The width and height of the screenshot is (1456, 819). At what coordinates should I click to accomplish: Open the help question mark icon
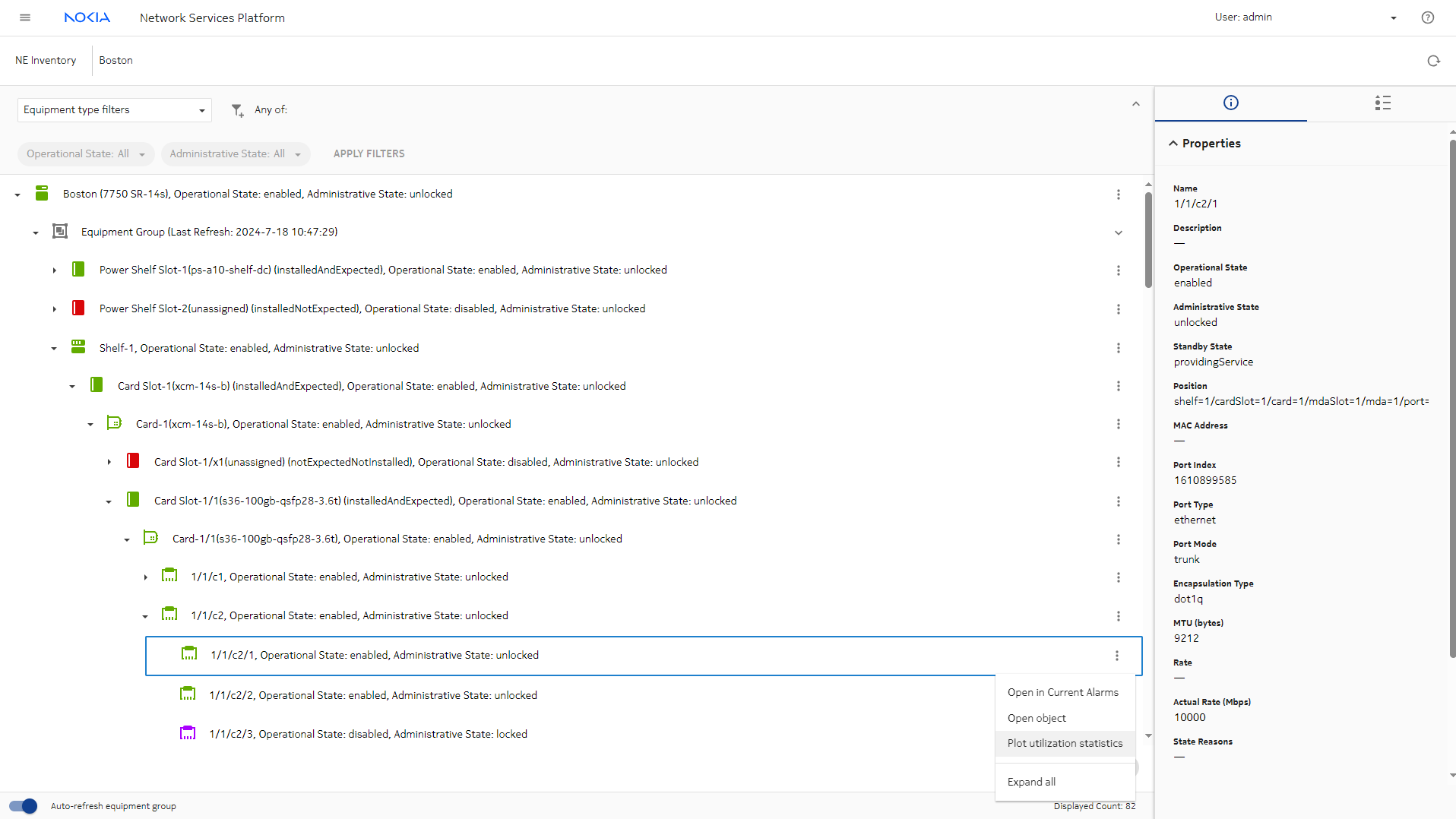[1427, 17]
